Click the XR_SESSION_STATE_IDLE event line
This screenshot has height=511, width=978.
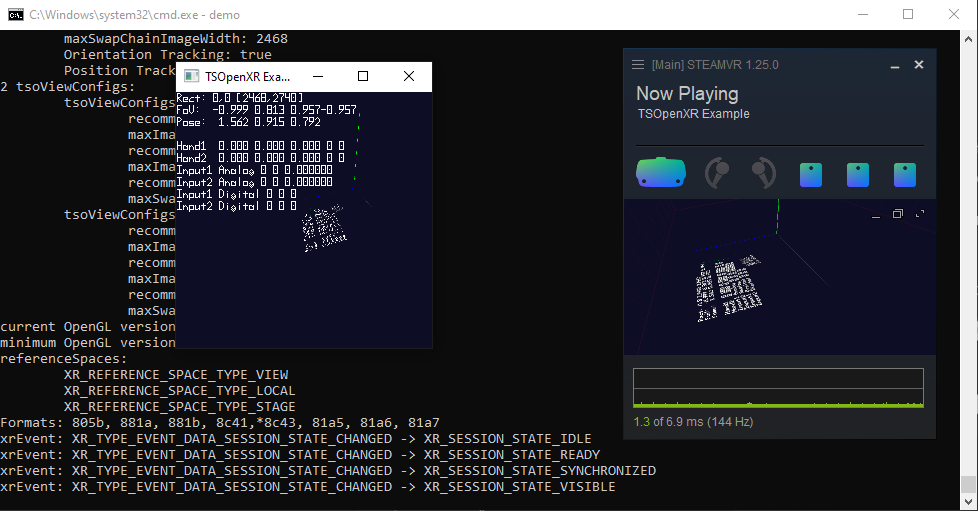tap(296, 439)
